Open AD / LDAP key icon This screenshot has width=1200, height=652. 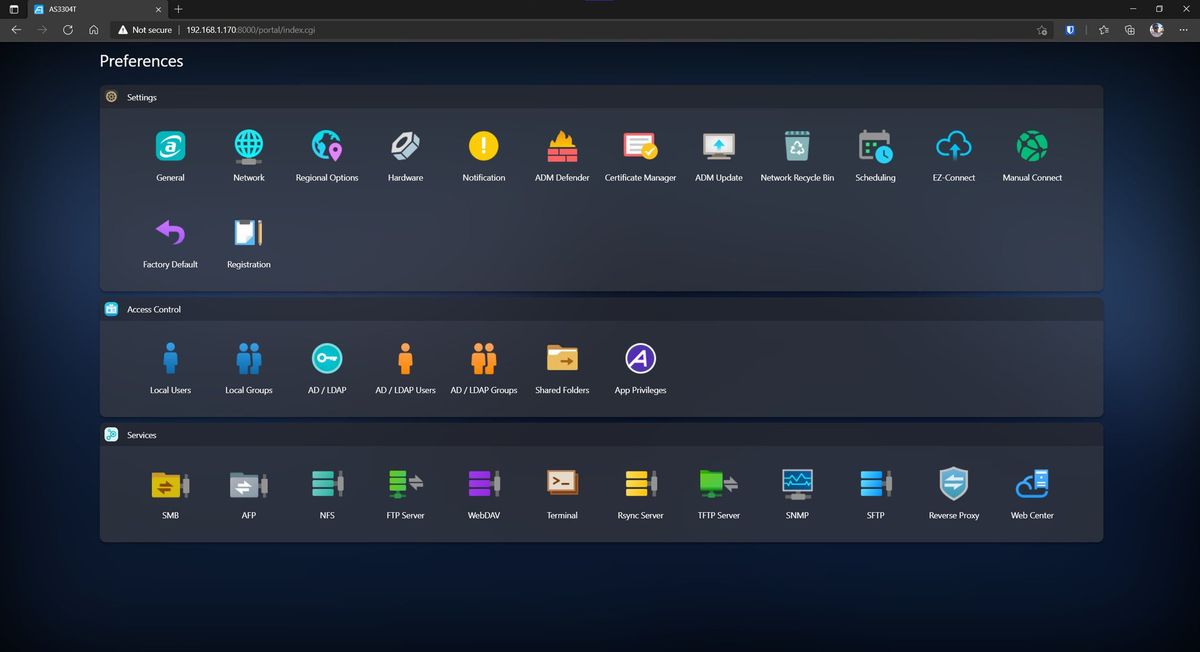327,358
